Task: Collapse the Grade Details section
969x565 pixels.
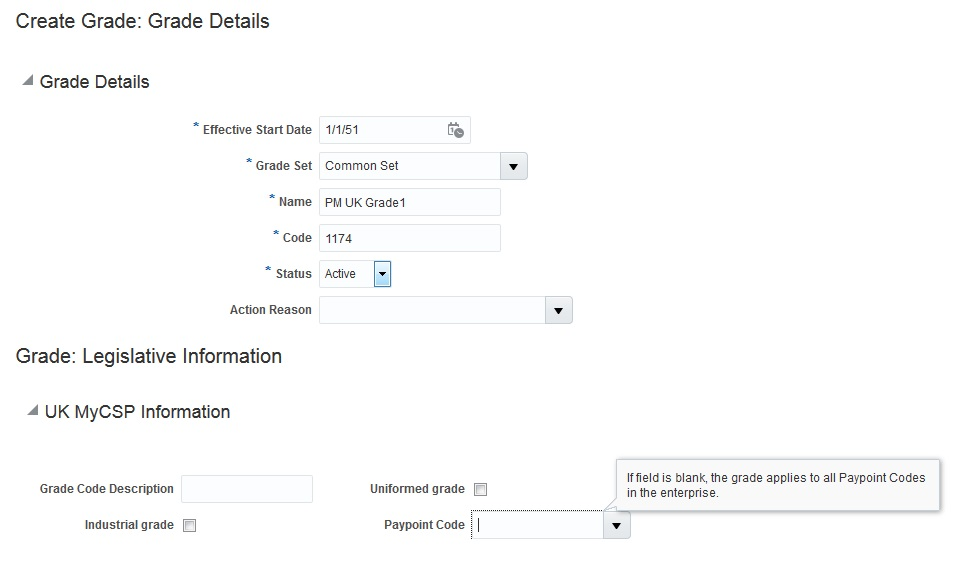Action: [x=27, y=81]
